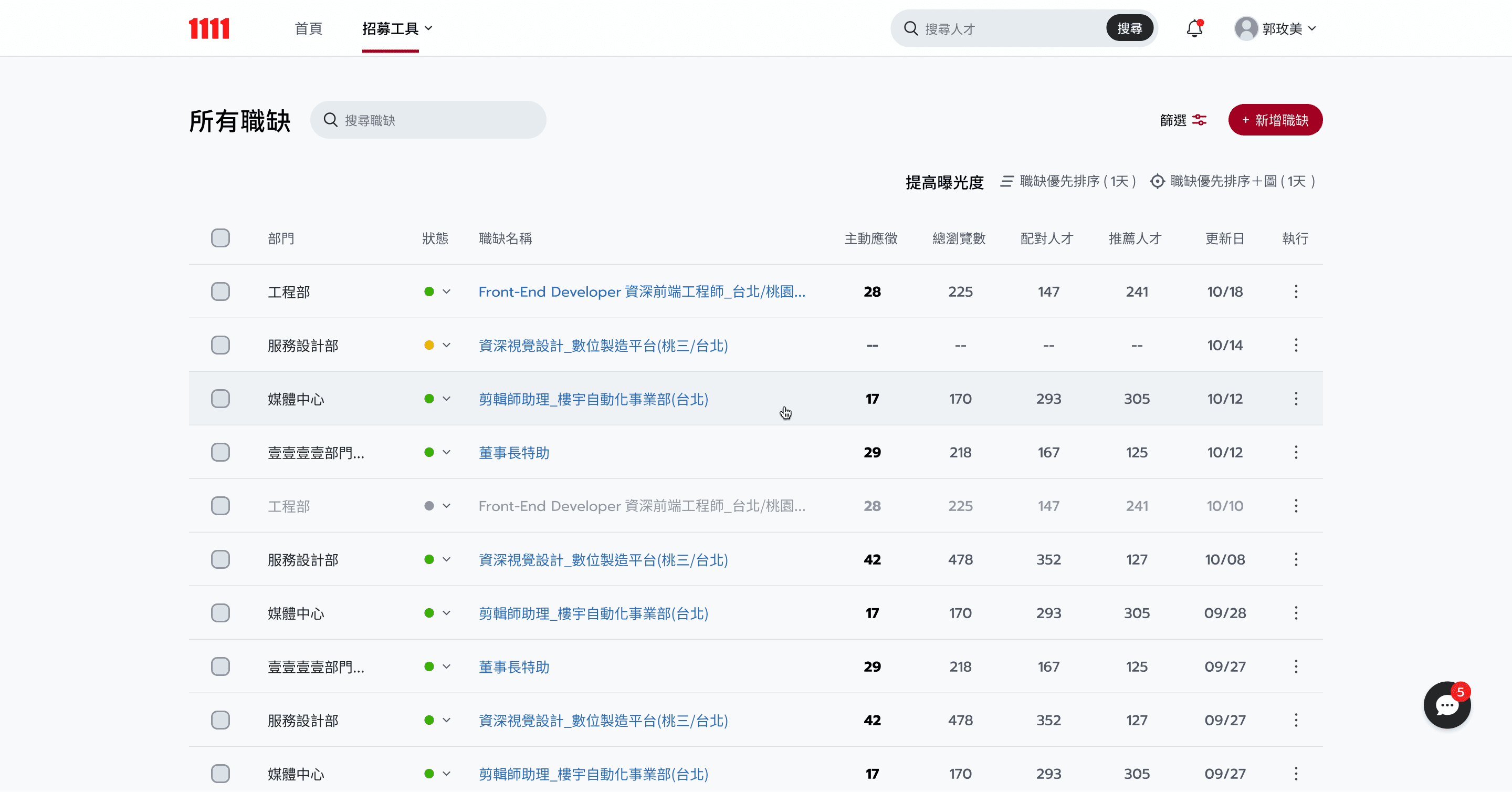1512x792 pixels.
Task: Focus the 搜尋職缺 search field
Action: (x=428, y=120)
